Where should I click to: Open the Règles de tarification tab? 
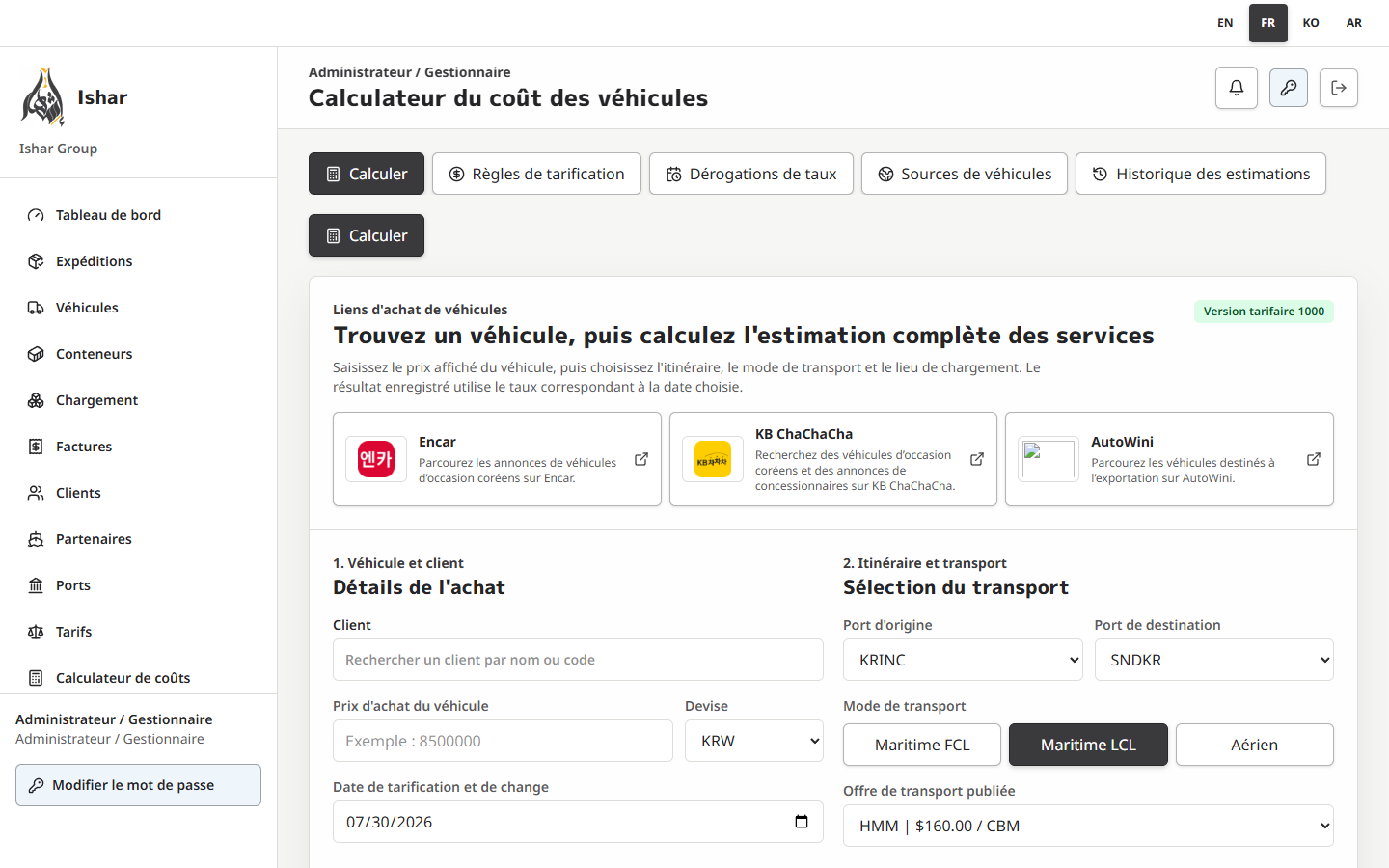(536, 174)
